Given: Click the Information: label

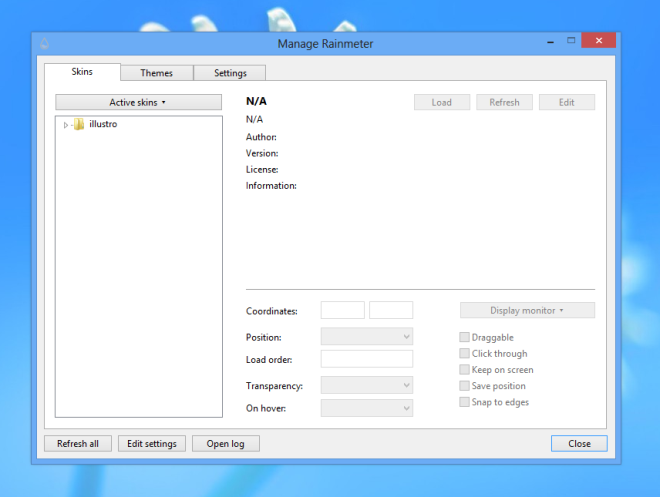Looking at the screenshot, I should pyautogui.click(x=271, y=186).
